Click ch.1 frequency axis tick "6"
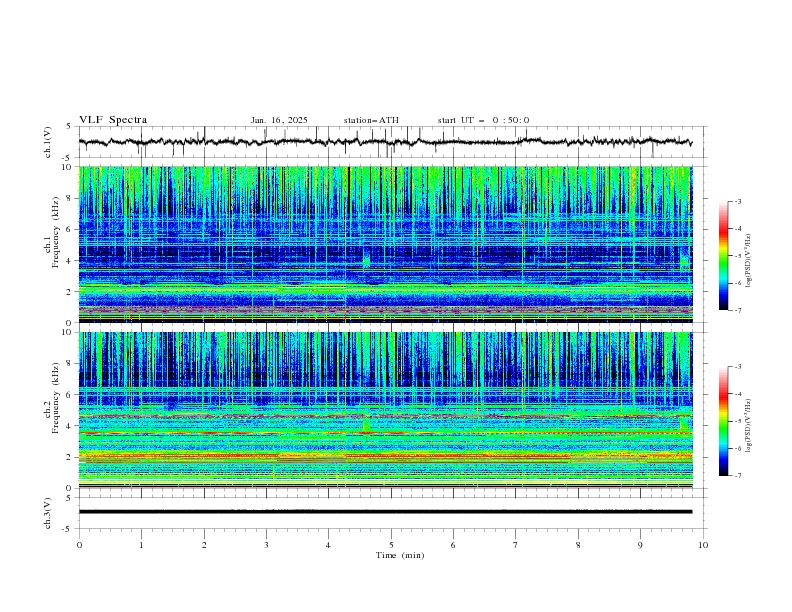The height and width of the screenshot is (612, 792). click(69, 229)
